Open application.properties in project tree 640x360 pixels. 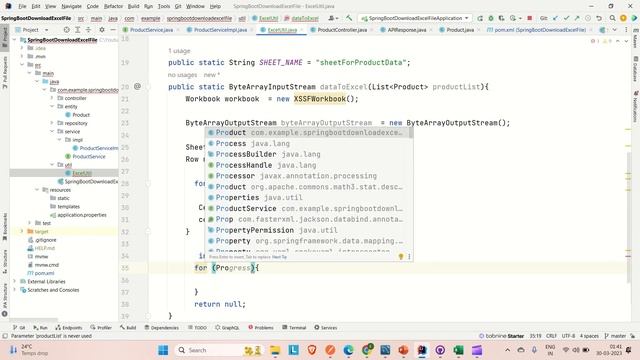coord(81,215)
